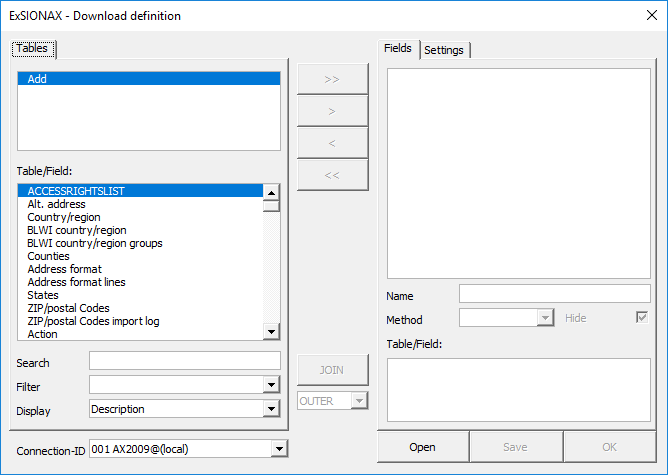Select States in the table list
The height and width of the screenshot is (475, 668).
click(x=140, y=295)
